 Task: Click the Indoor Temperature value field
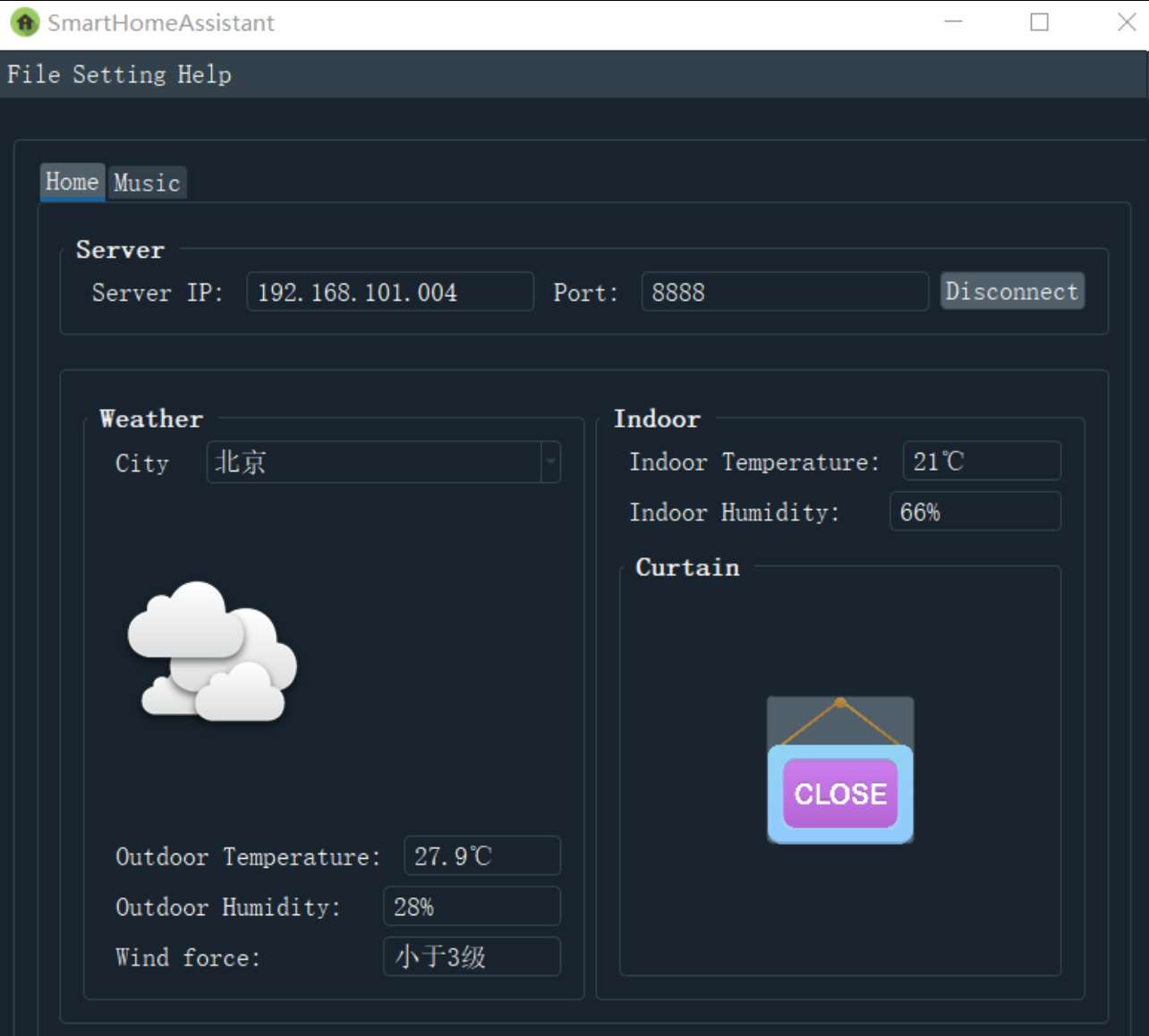coord(981,462)
